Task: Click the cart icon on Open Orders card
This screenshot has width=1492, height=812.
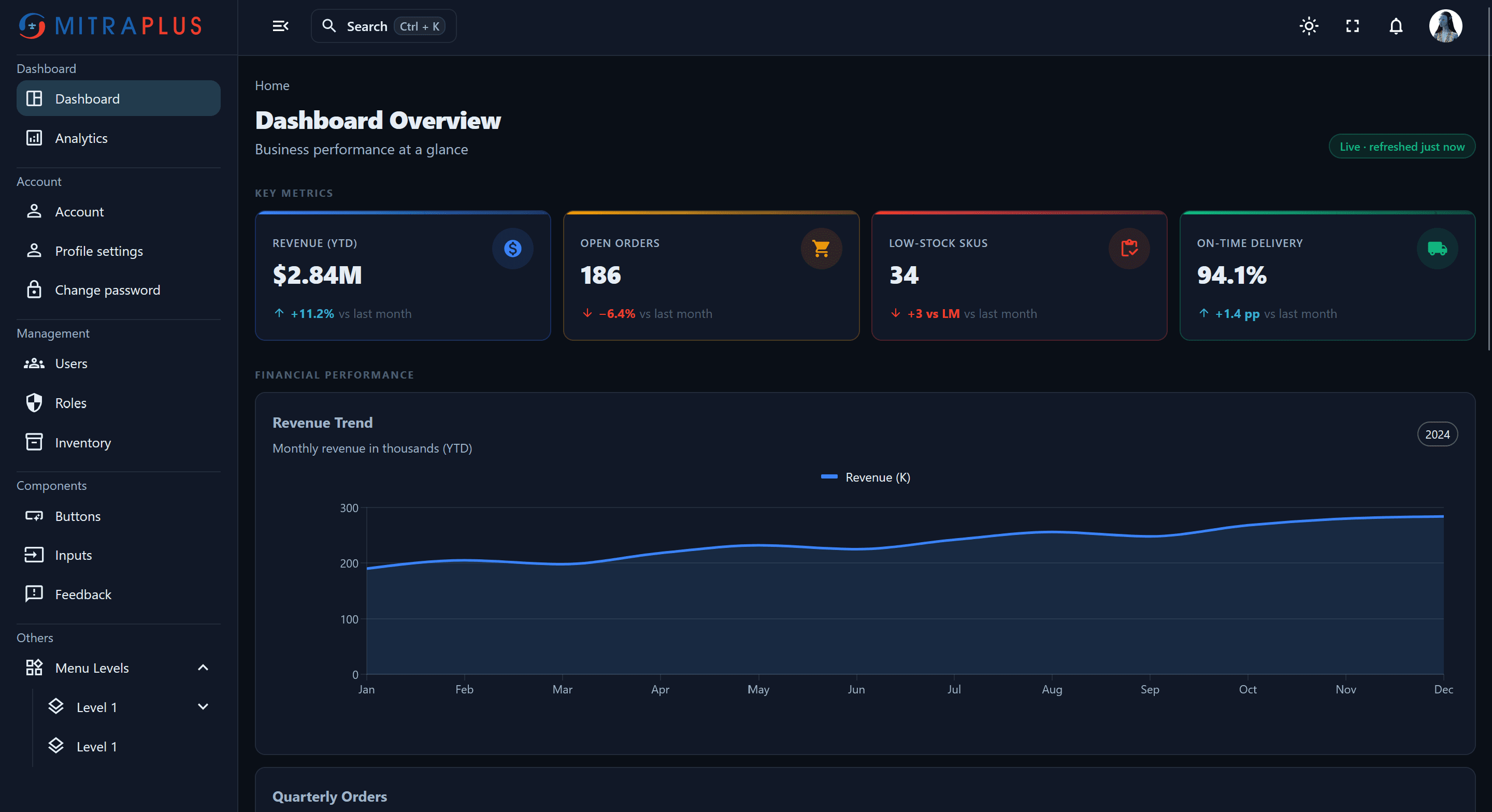Action: click(821, 249)
